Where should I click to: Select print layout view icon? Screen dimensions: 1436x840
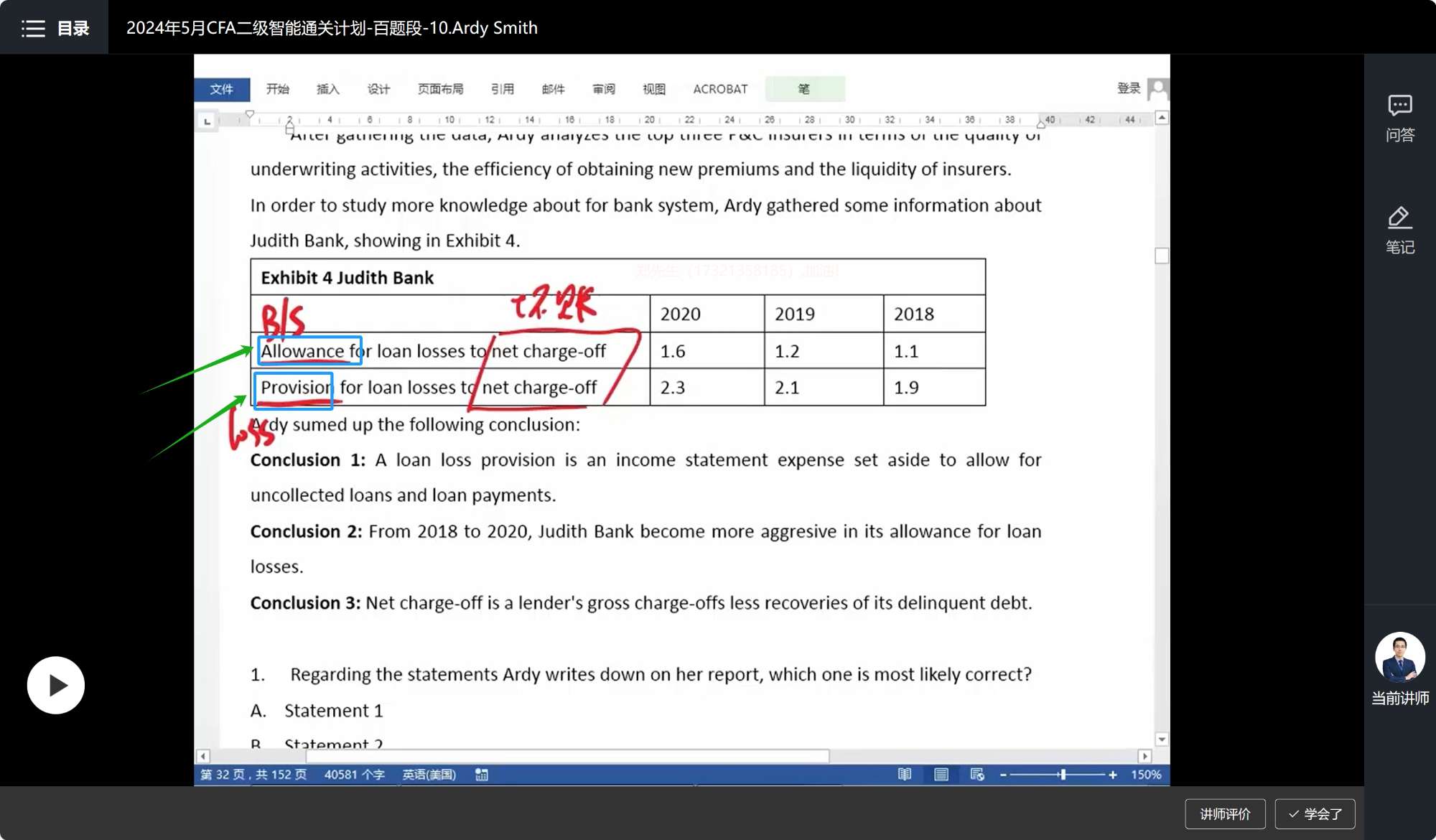[x=941, y=775]
